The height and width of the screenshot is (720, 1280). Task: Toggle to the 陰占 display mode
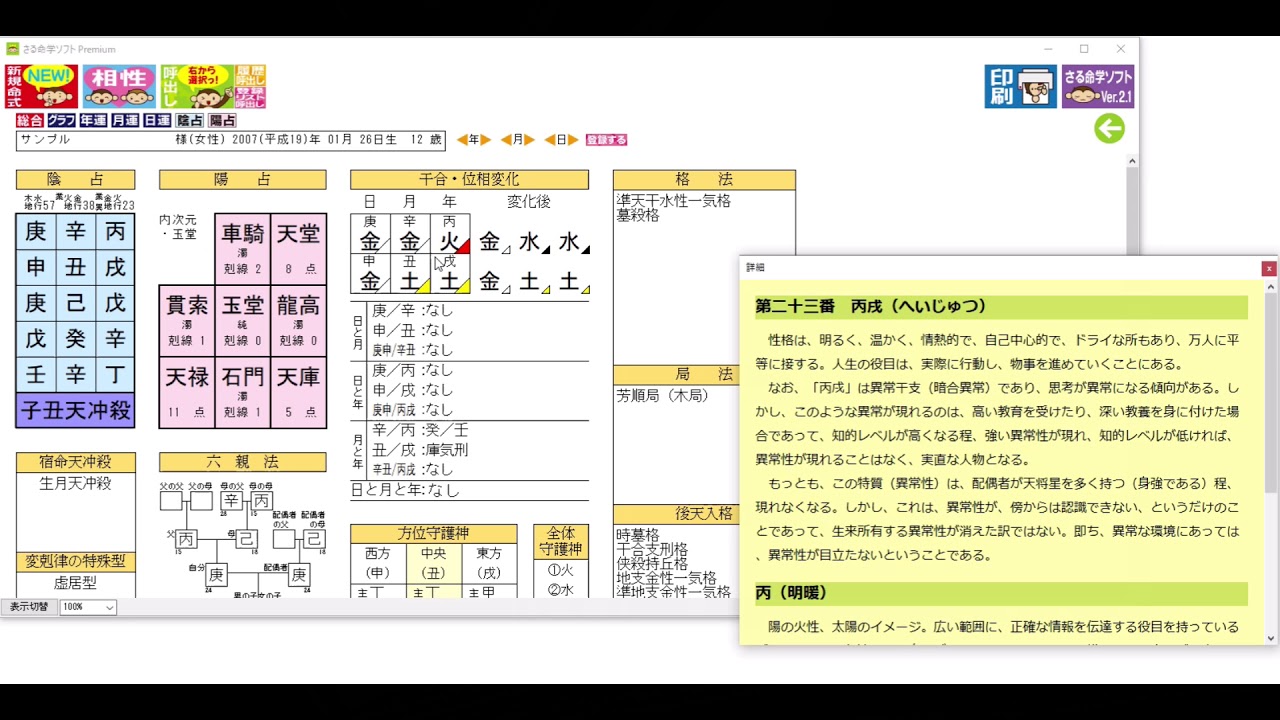[x=190, y=120]
